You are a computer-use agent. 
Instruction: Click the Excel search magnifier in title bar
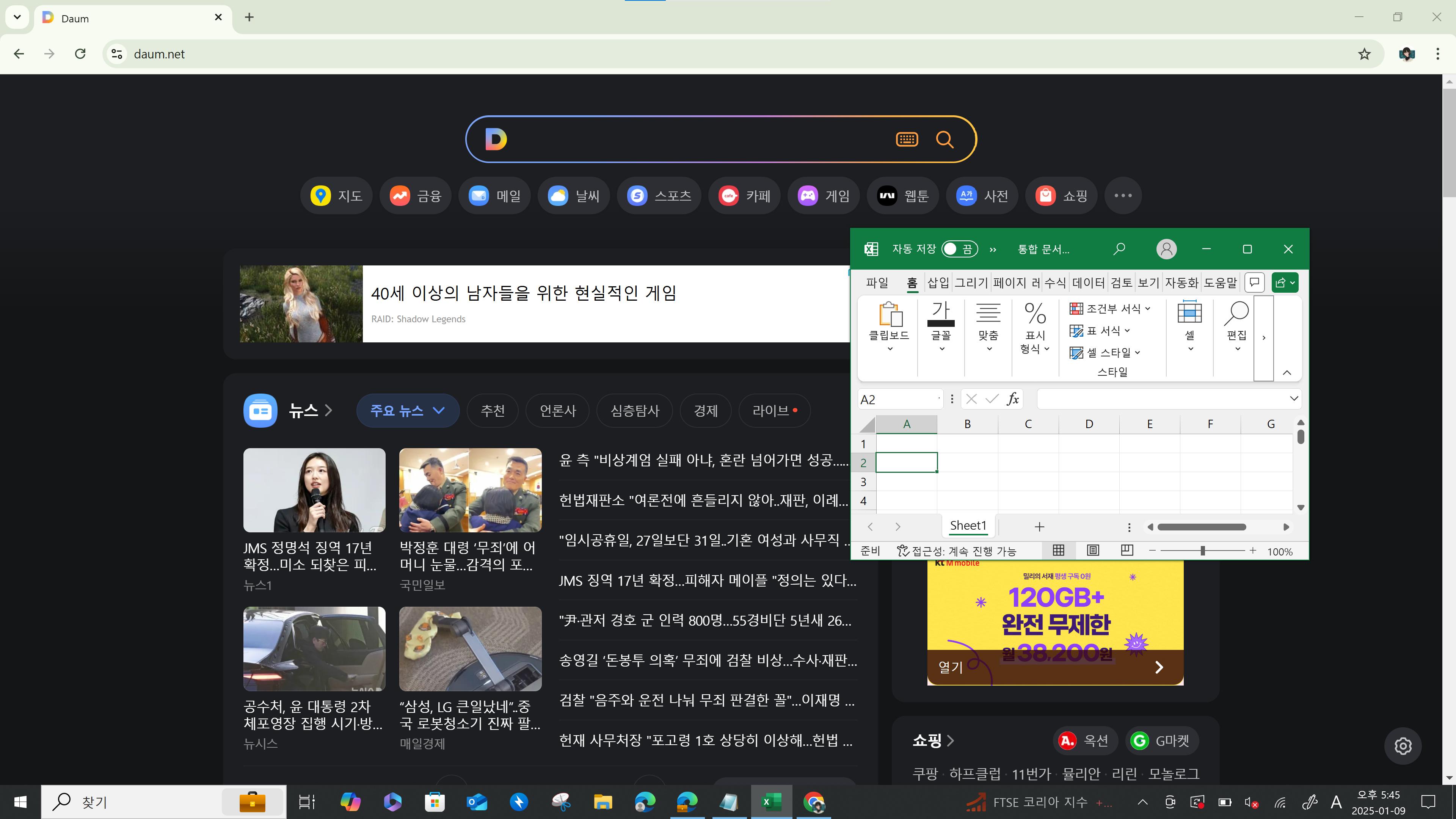[x=1119, y=249]
